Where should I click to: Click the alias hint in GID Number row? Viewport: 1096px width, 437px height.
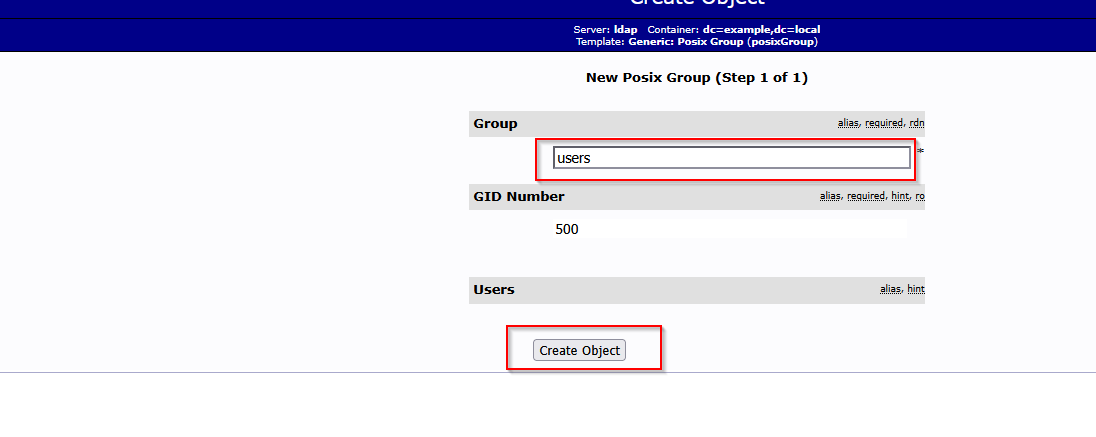(830, 197)
